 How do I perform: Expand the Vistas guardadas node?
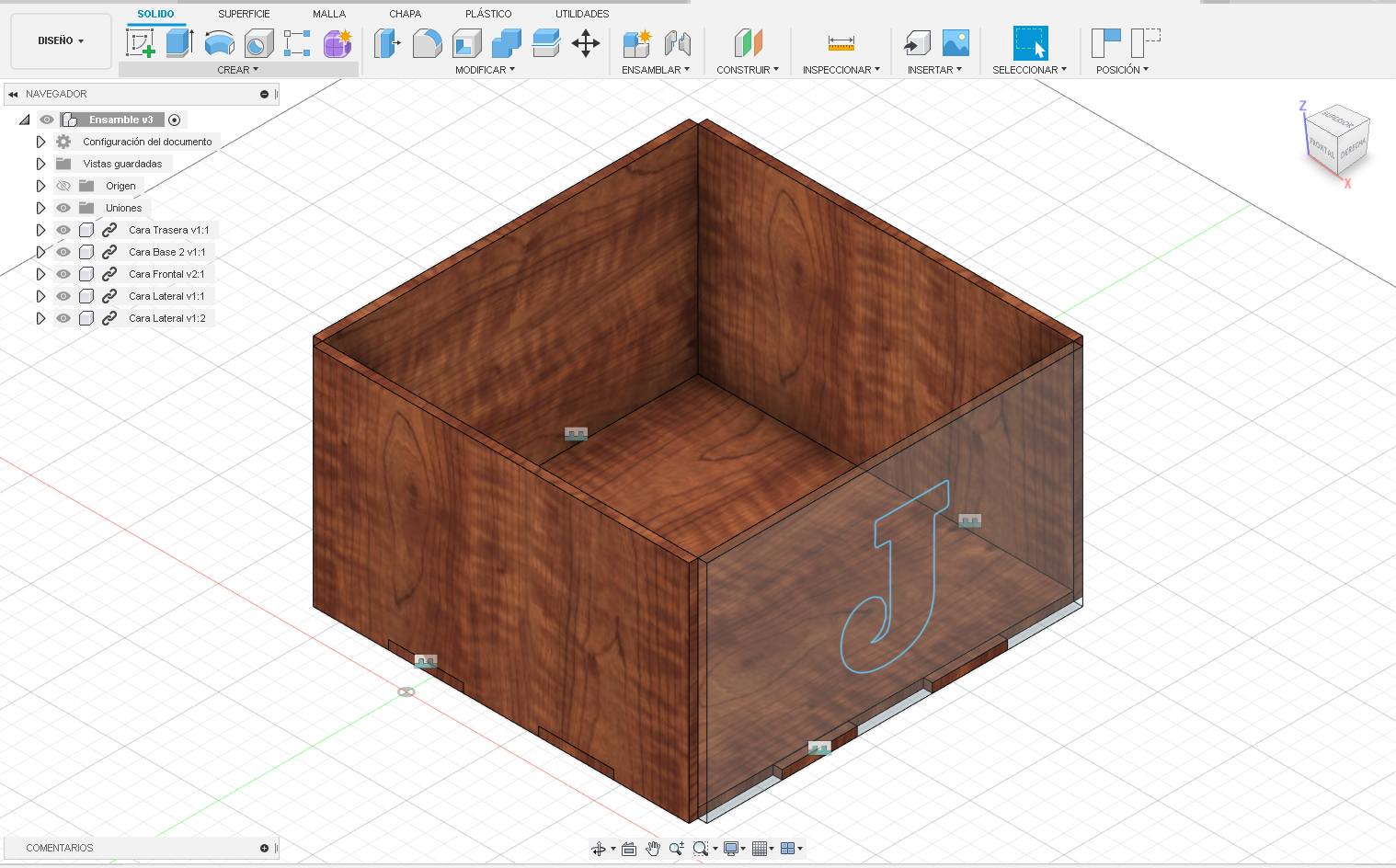pyautogui.click(x=40, y=164)
